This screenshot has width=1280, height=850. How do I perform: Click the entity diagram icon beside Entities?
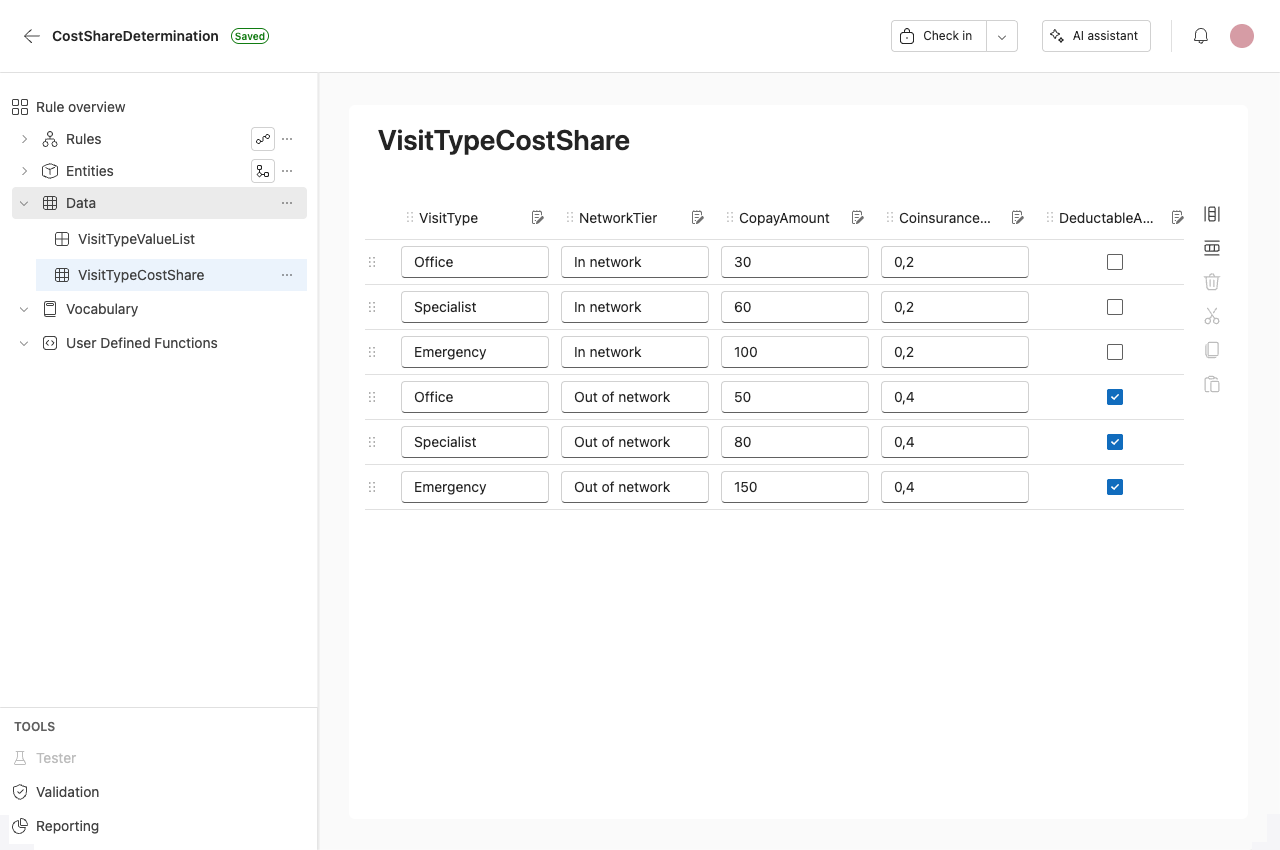(x=262, y=171)
